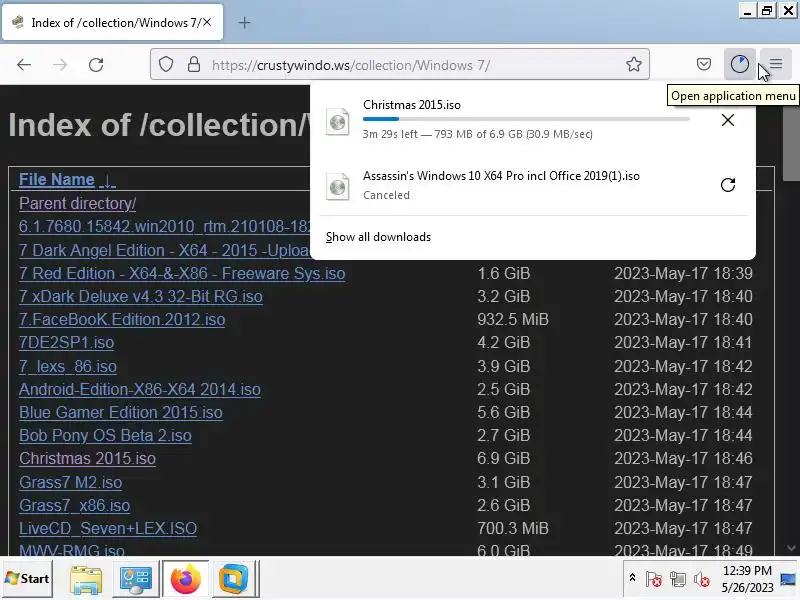Show all downloads

pyautogui.click(x=378, y=237)
